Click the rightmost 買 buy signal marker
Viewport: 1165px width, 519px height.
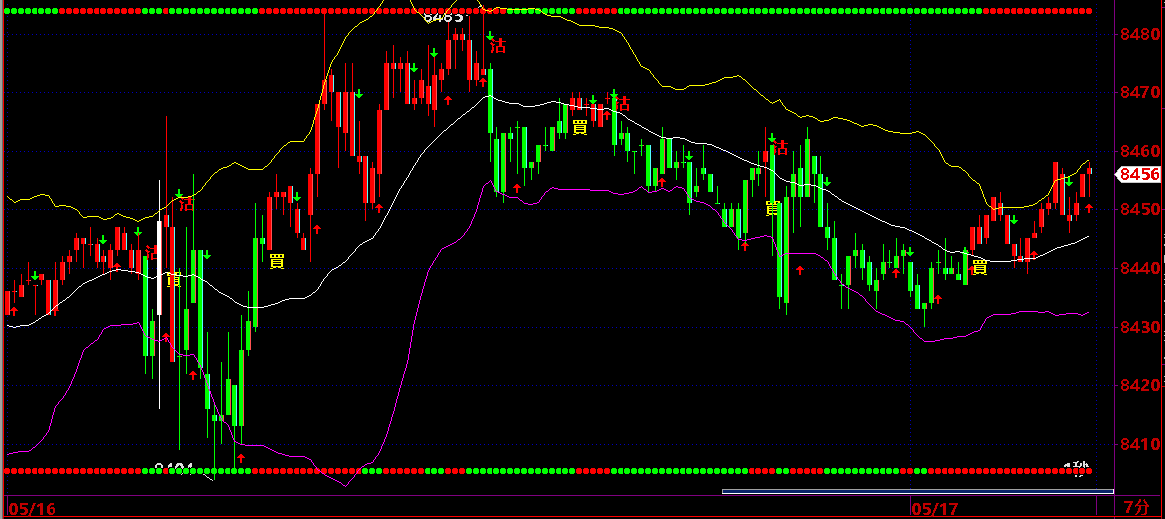(980, 267)
